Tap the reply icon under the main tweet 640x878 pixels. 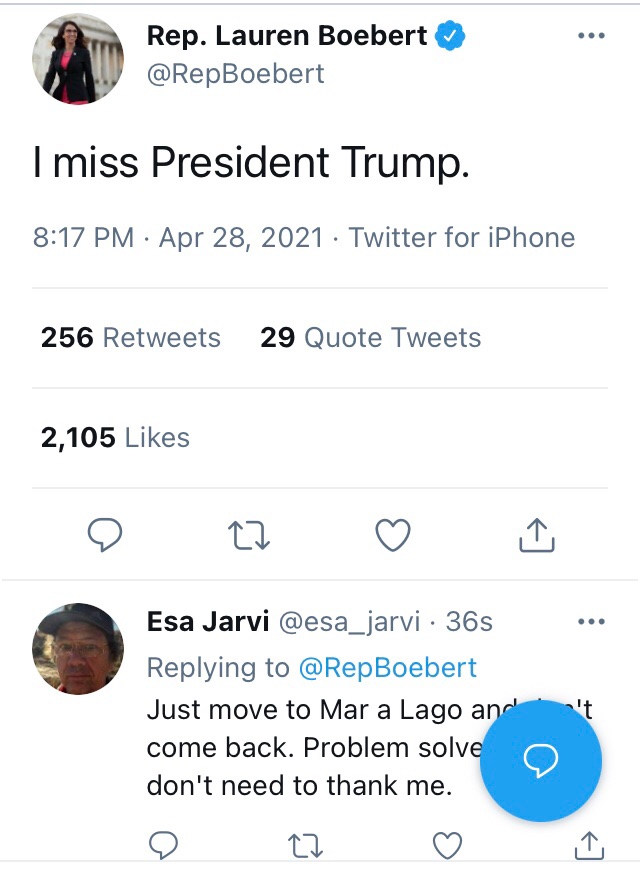click(105, 536)
